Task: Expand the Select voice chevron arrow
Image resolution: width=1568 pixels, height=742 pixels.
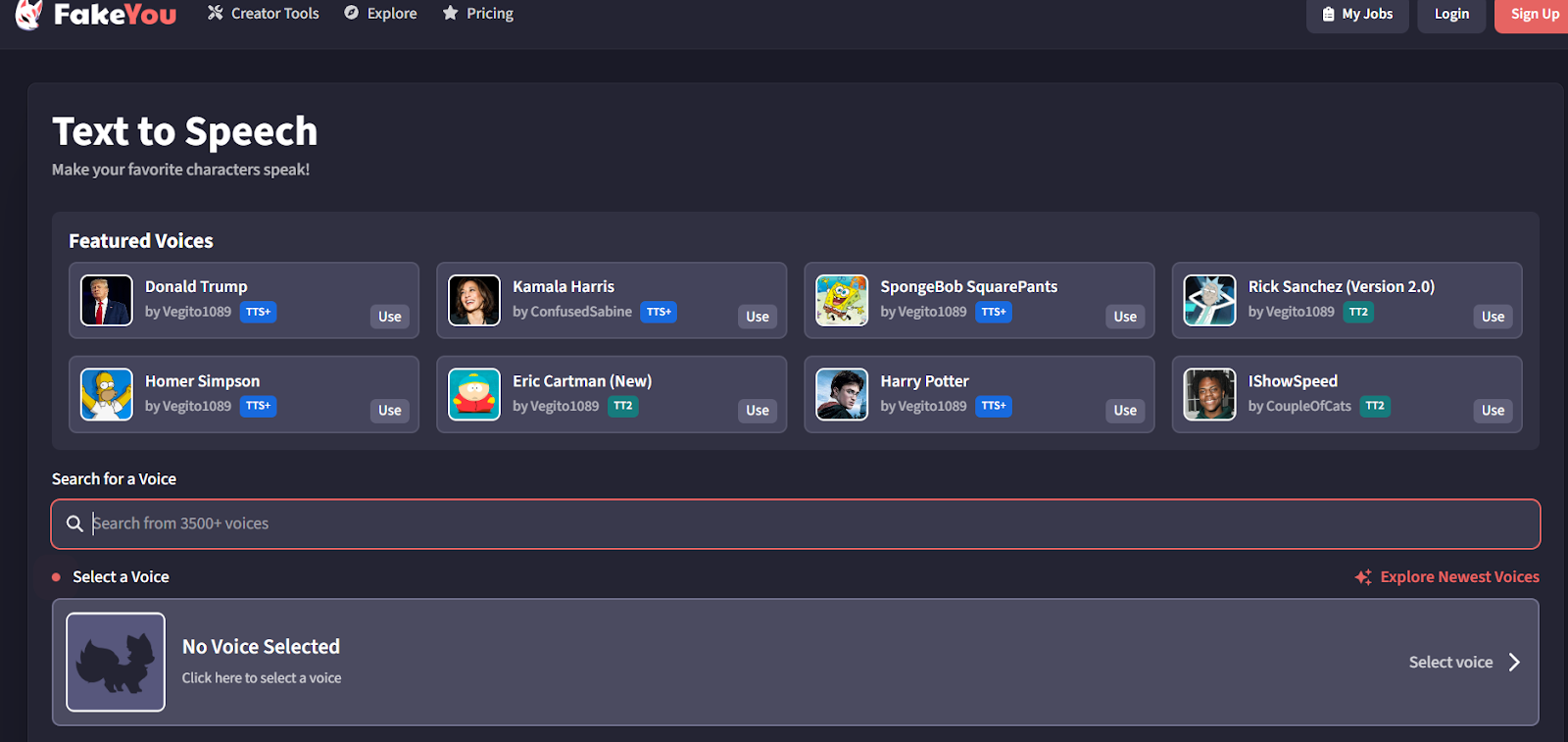Action: (x=1514, y=663)
